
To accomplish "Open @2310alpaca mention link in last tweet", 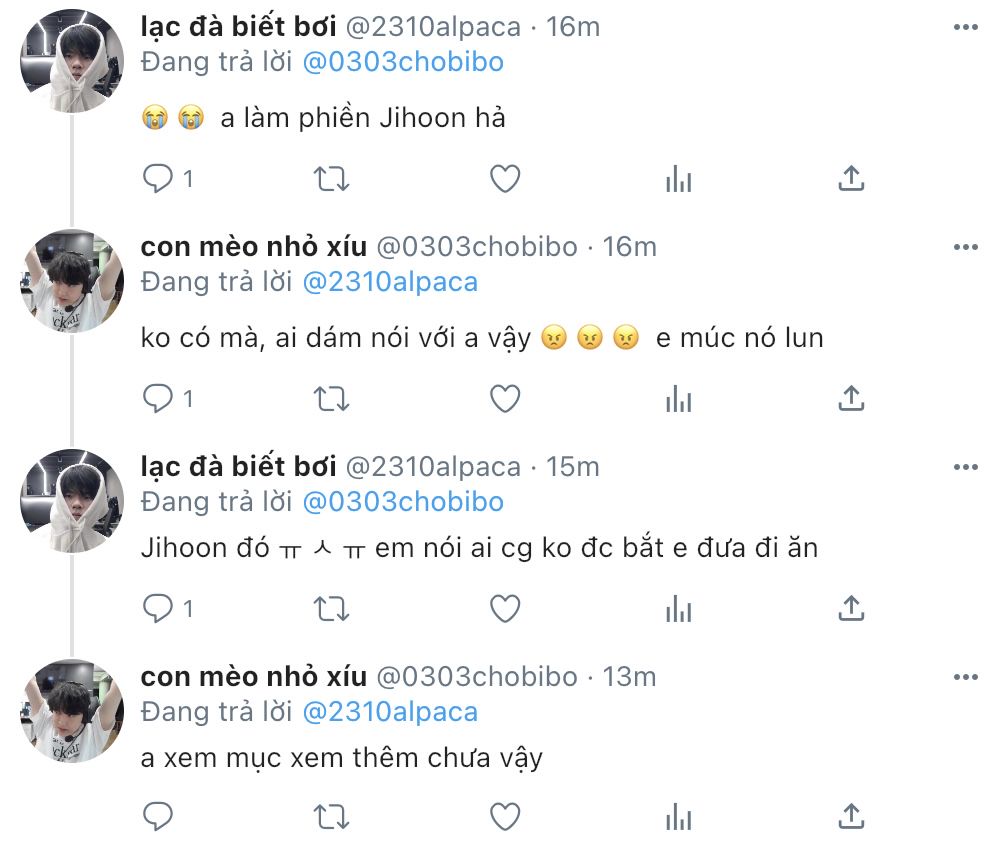I will [390, 712].
